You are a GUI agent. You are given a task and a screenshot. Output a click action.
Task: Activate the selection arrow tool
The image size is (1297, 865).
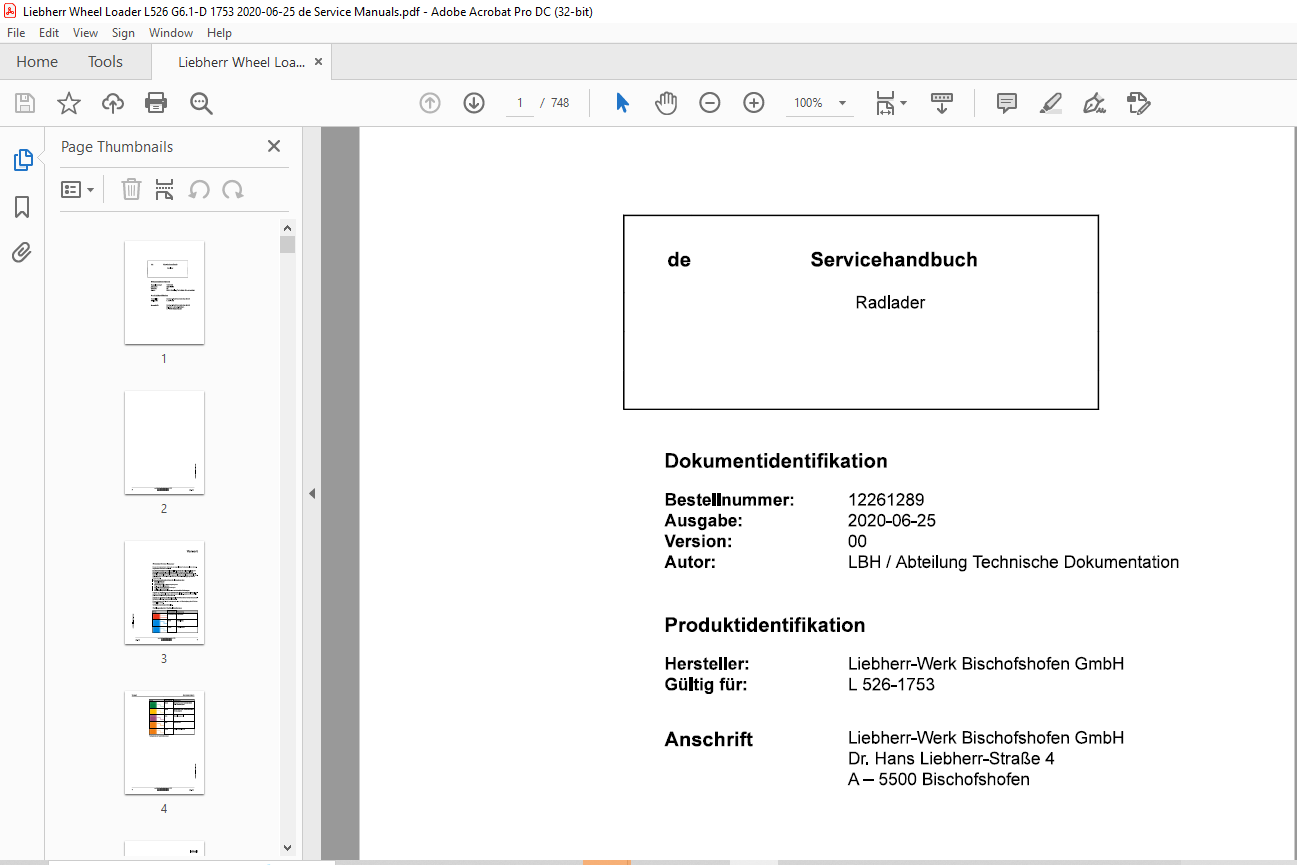[622, 103]
